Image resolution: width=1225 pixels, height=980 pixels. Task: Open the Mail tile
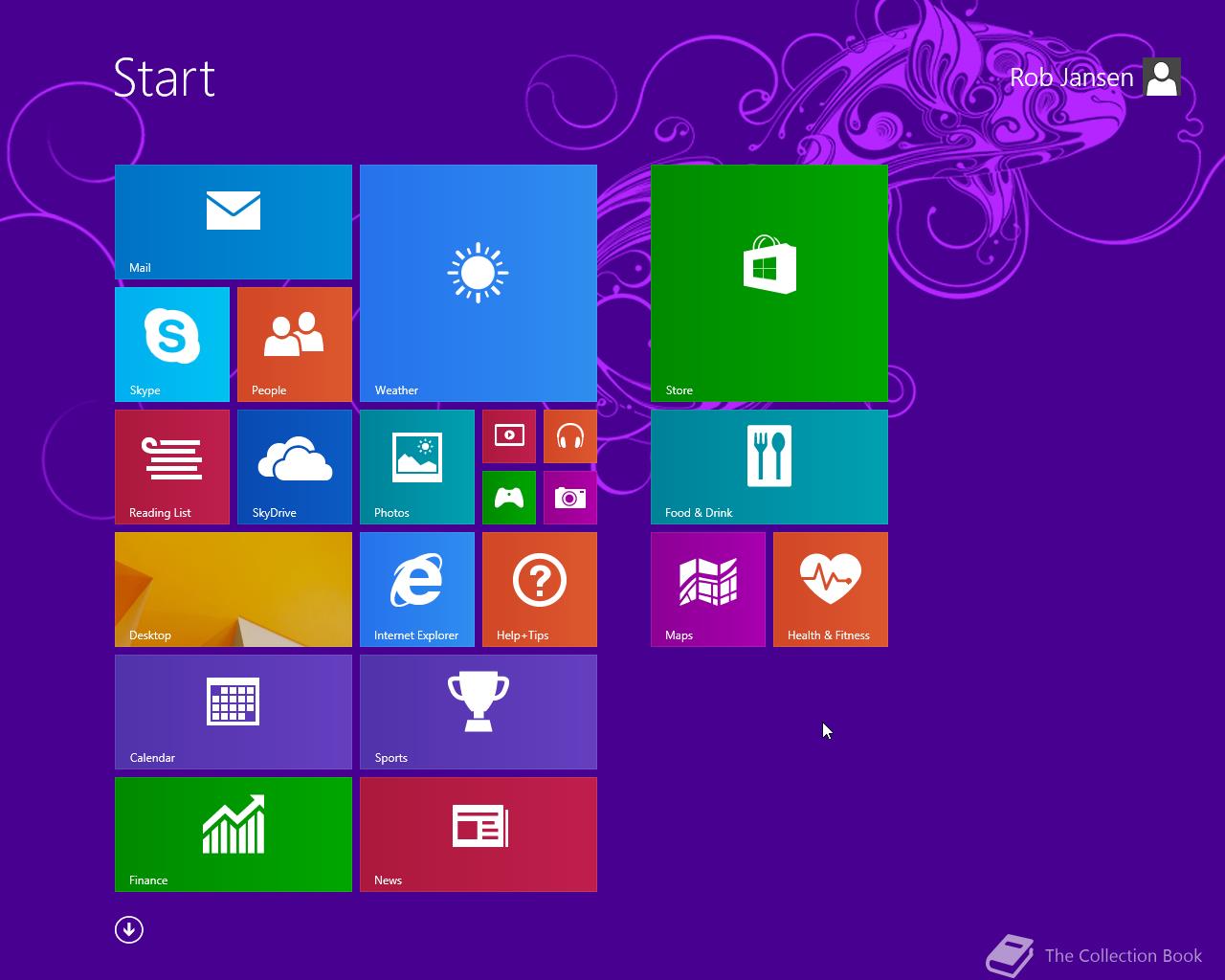pos(234,222)
